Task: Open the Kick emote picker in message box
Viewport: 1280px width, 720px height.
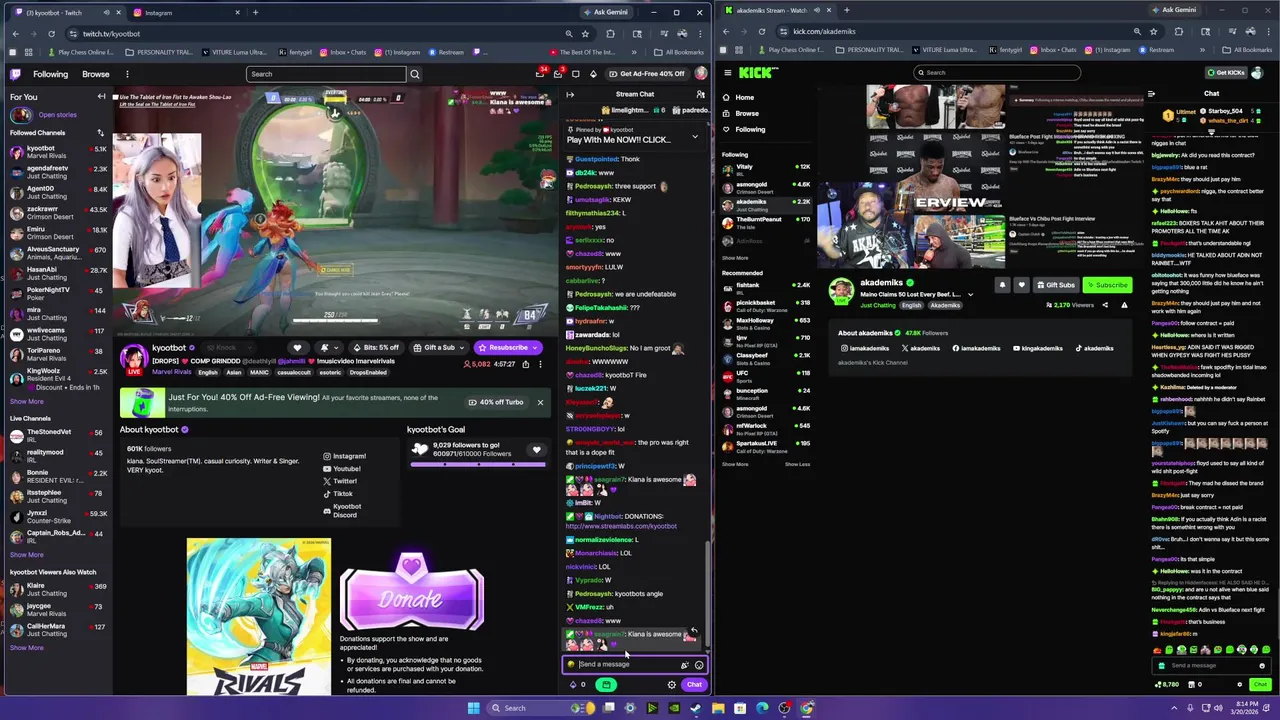Action: coord(1262,665)
